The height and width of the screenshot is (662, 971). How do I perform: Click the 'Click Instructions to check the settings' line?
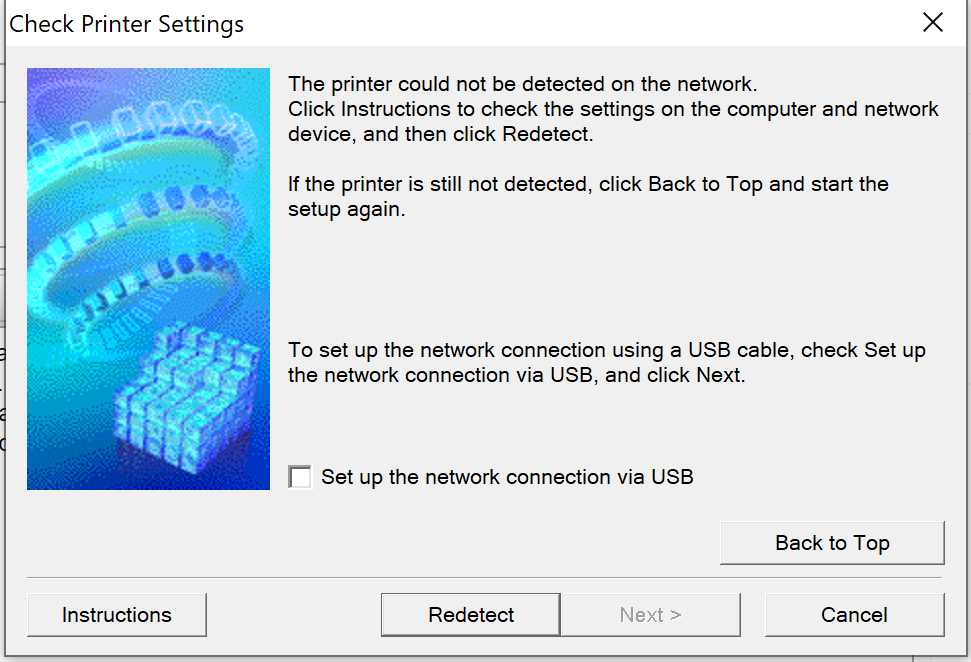tap(613, 109)
